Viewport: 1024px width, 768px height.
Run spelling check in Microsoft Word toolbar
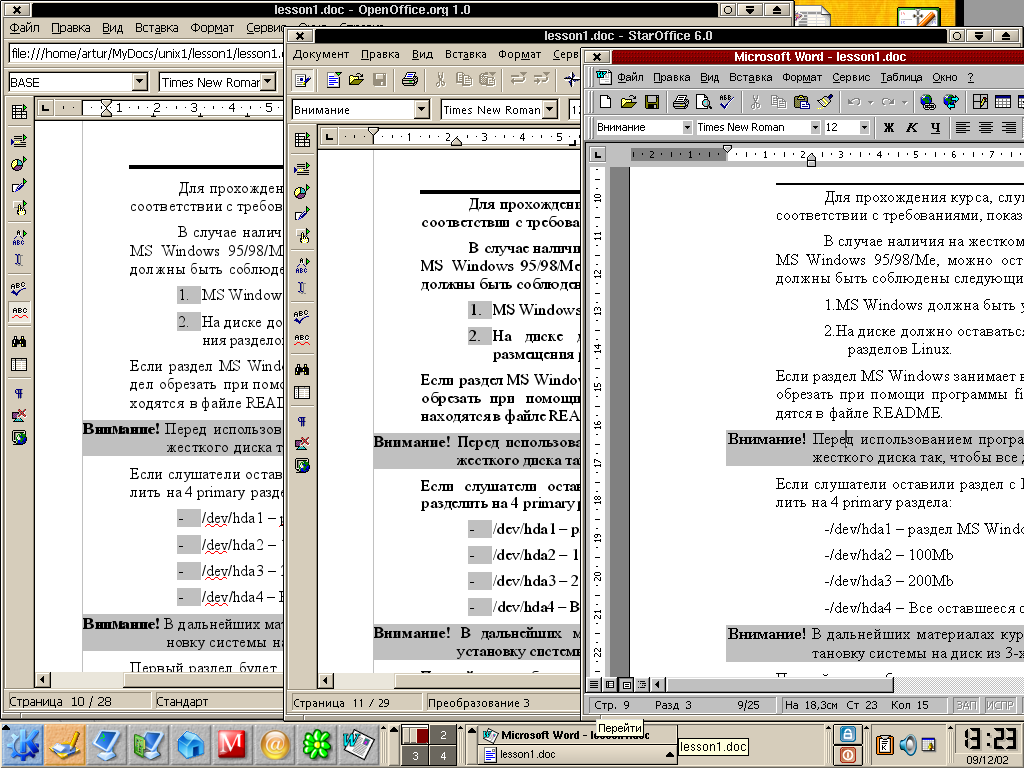pos(726,102)
